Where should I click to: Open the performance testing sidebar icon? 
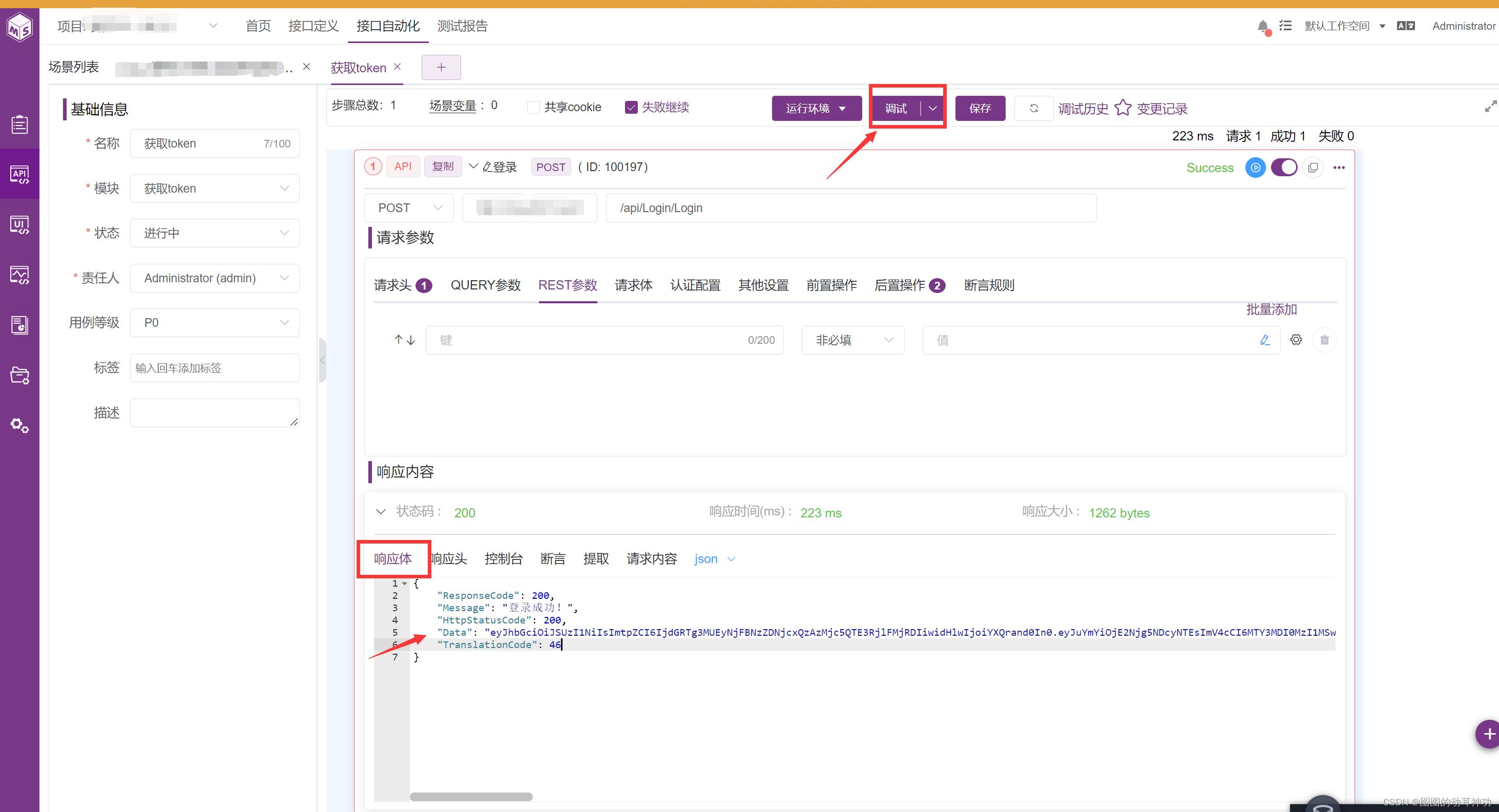coord(19,275)
